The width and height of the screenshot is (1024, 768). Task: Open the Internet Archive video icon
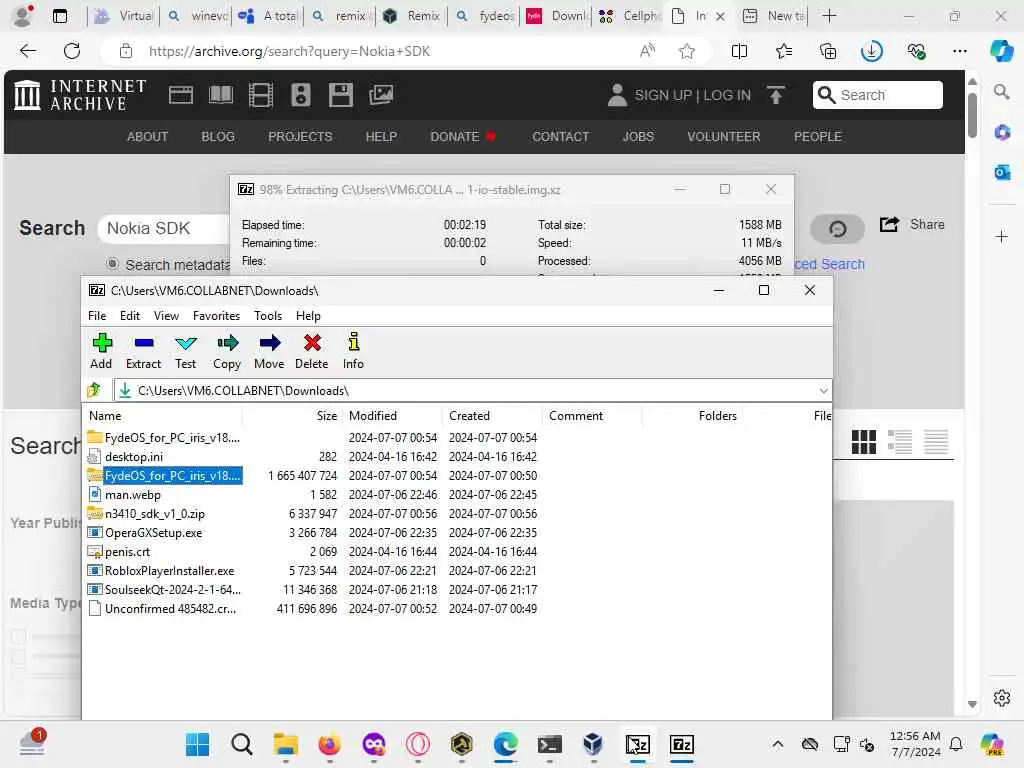[261, 95]
